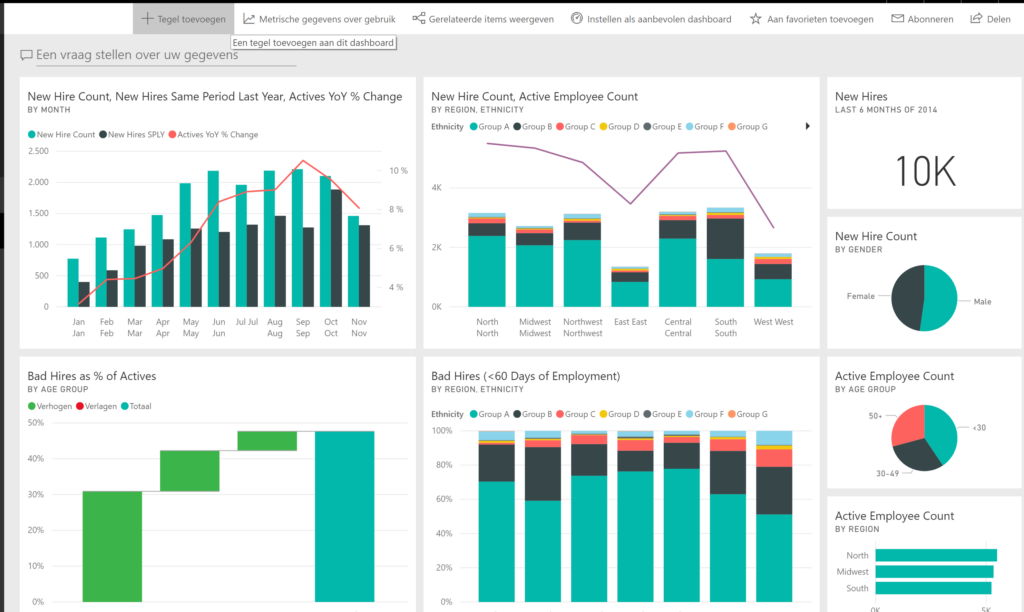Screen dimensions: 1024x612
Task: Click the gauge icon for Instellen als aanbevolen dashboard
Action: pyautogui.click(x=577, y=18)
